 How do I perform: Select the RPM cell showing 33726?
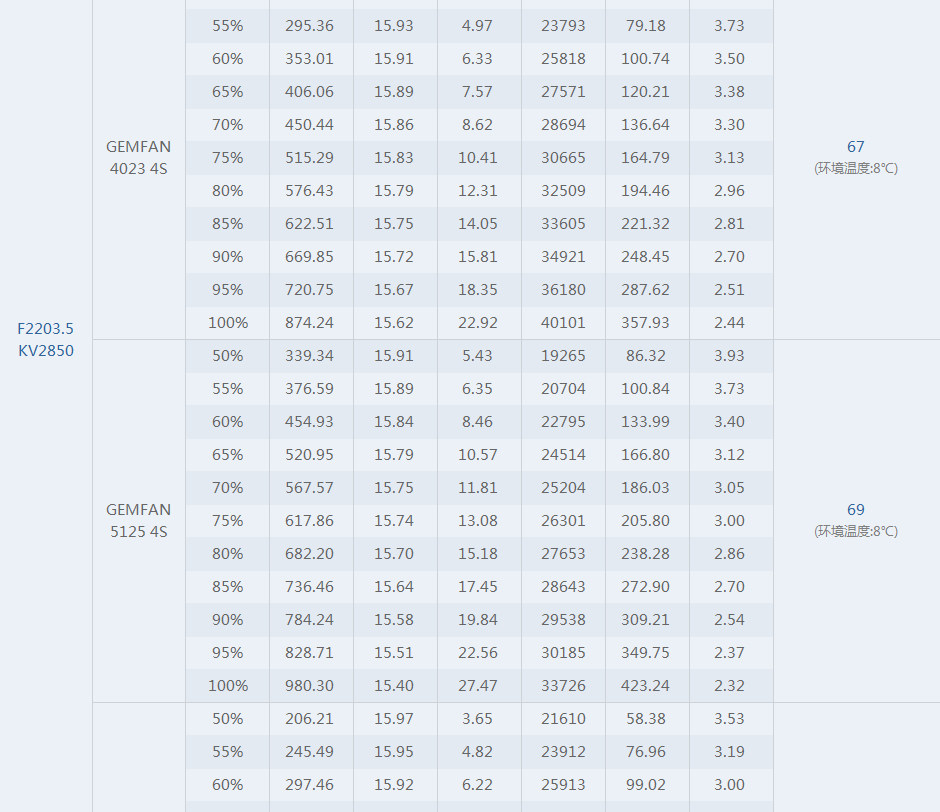(x=562, y=686)
